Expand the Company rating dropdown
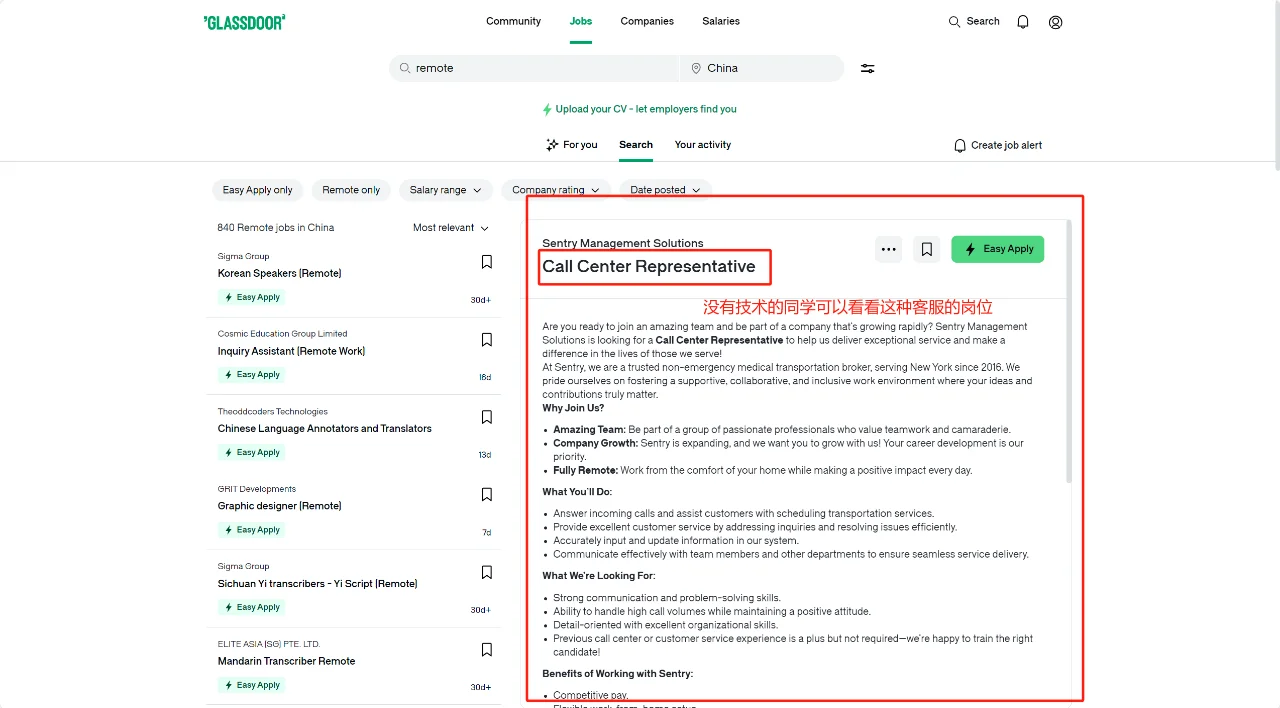Screen dimensions: 1280x708 tap(556, 190)
